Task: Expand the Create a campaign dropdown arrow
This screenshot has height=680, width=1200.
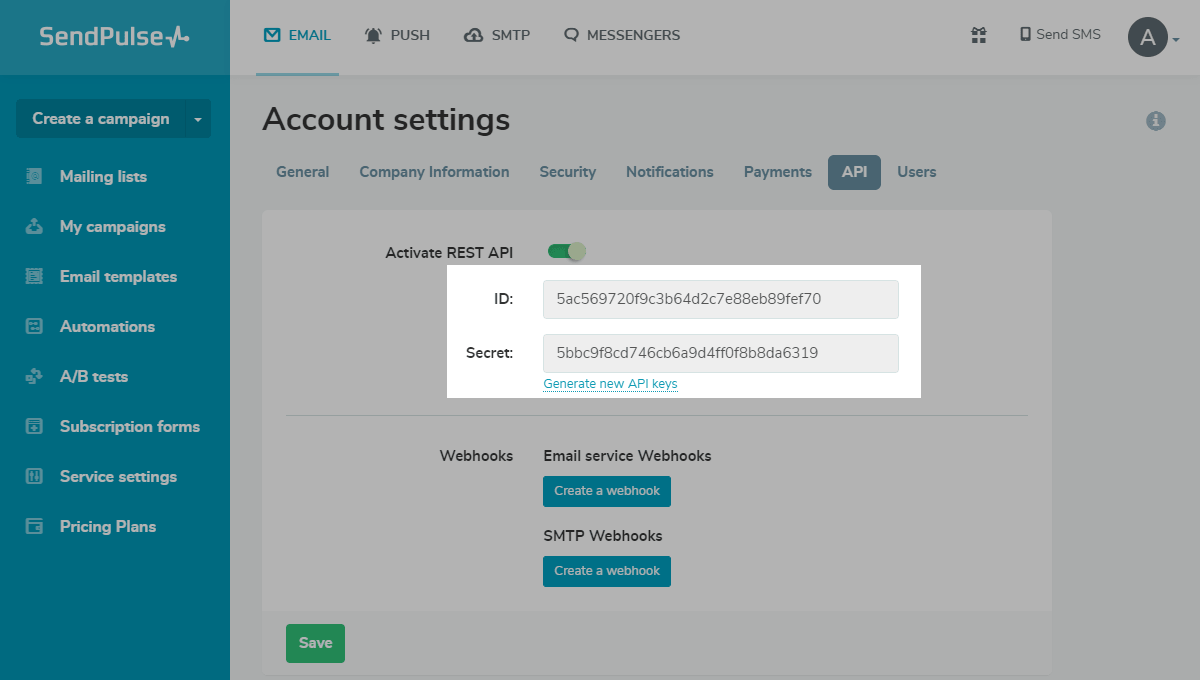Action: click(x=198, y=119)
